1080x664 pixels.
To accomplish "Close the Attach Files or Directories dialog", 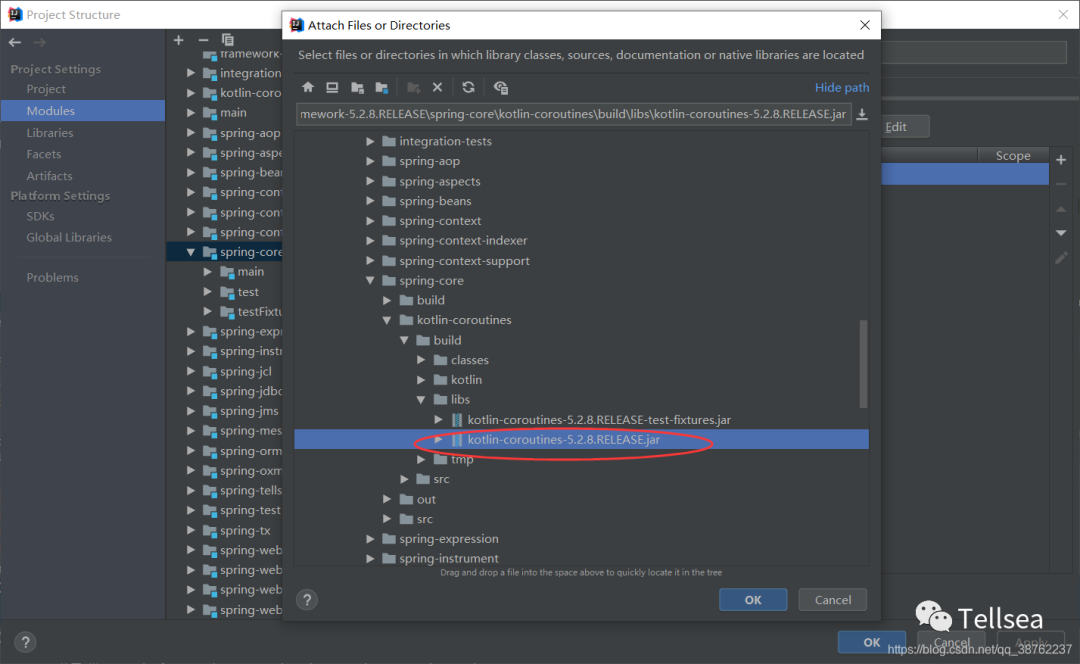I will pyautogui.click(x=864, y=25).
